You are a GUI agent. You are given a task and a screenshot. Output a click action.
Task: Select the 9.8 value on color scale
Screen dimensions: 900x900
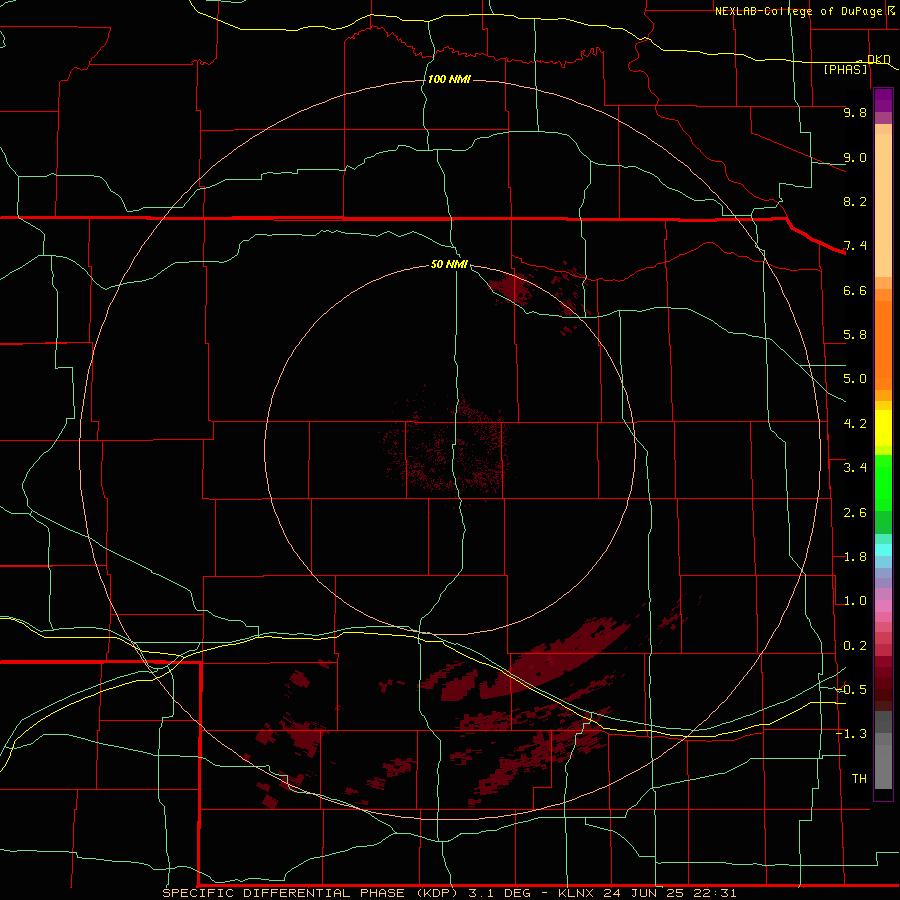855,112
